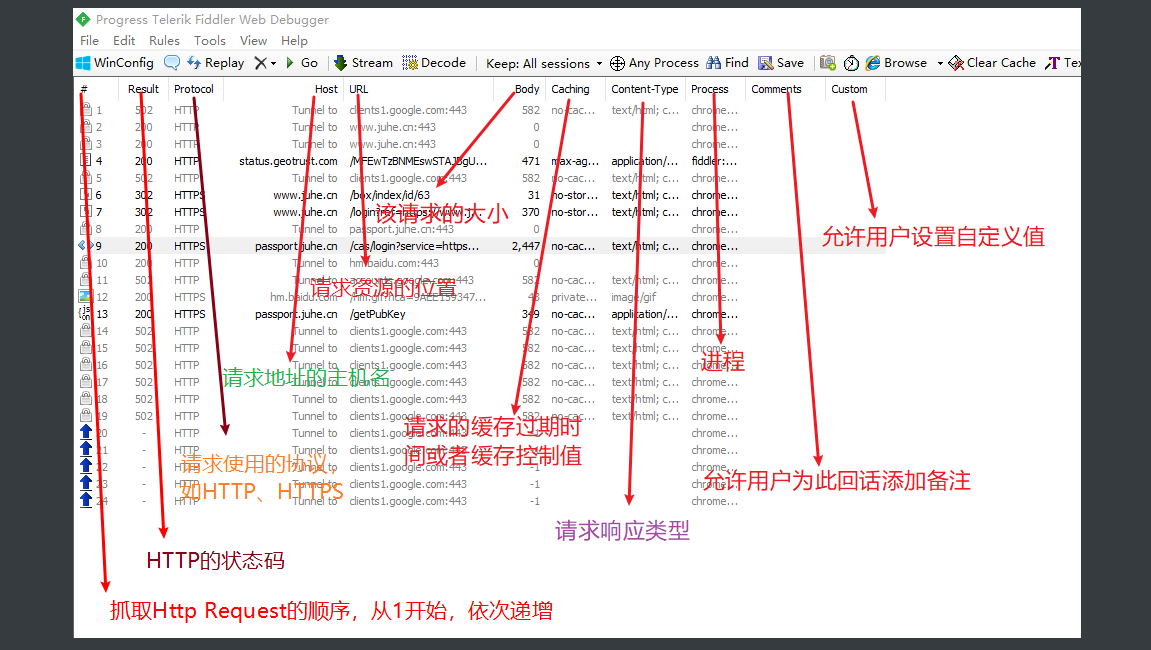1151x650 pixels.
Task: Sort by the Protocol column header
Action: click(x=195, y=89)
